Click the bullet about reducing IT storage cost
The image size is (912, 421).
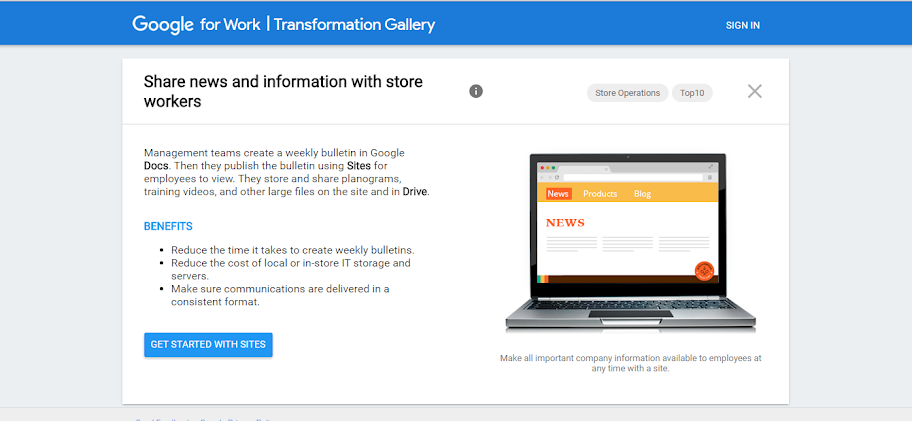[291, 269]
